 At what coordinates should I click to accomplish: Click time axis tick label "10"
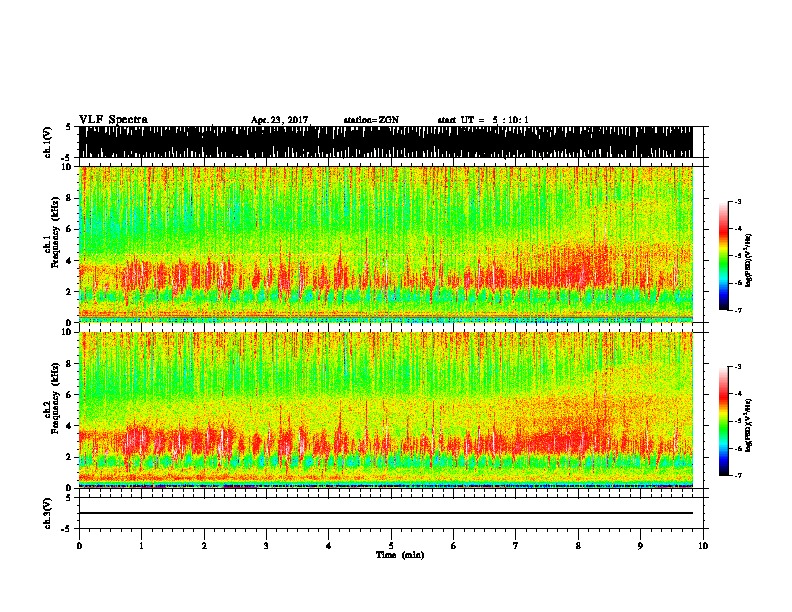(703, 546)
